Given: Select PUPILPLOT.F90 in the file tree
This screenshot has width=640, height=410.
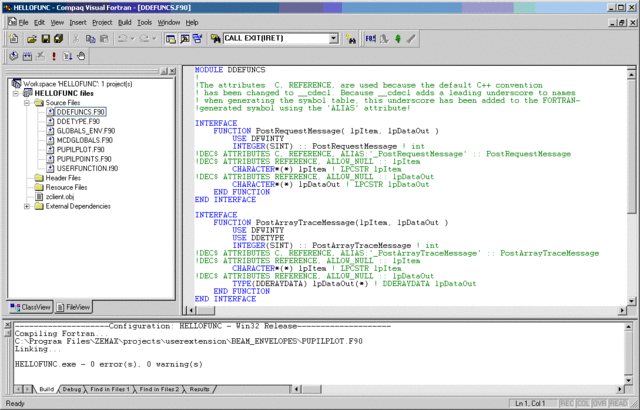Looking at the screenshot, I should (80, 150).
